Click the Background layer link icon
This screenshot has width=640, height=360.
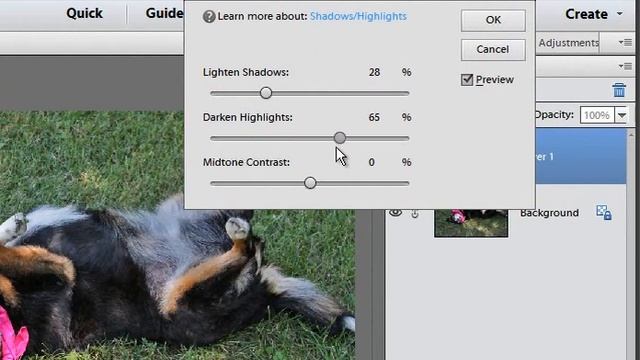tap(415, 213)
